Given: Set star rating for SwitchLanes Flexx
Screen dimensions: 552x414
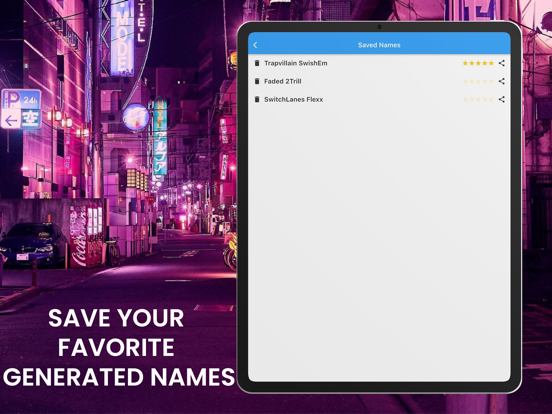Looking at the screenshot, I should 478,99.
